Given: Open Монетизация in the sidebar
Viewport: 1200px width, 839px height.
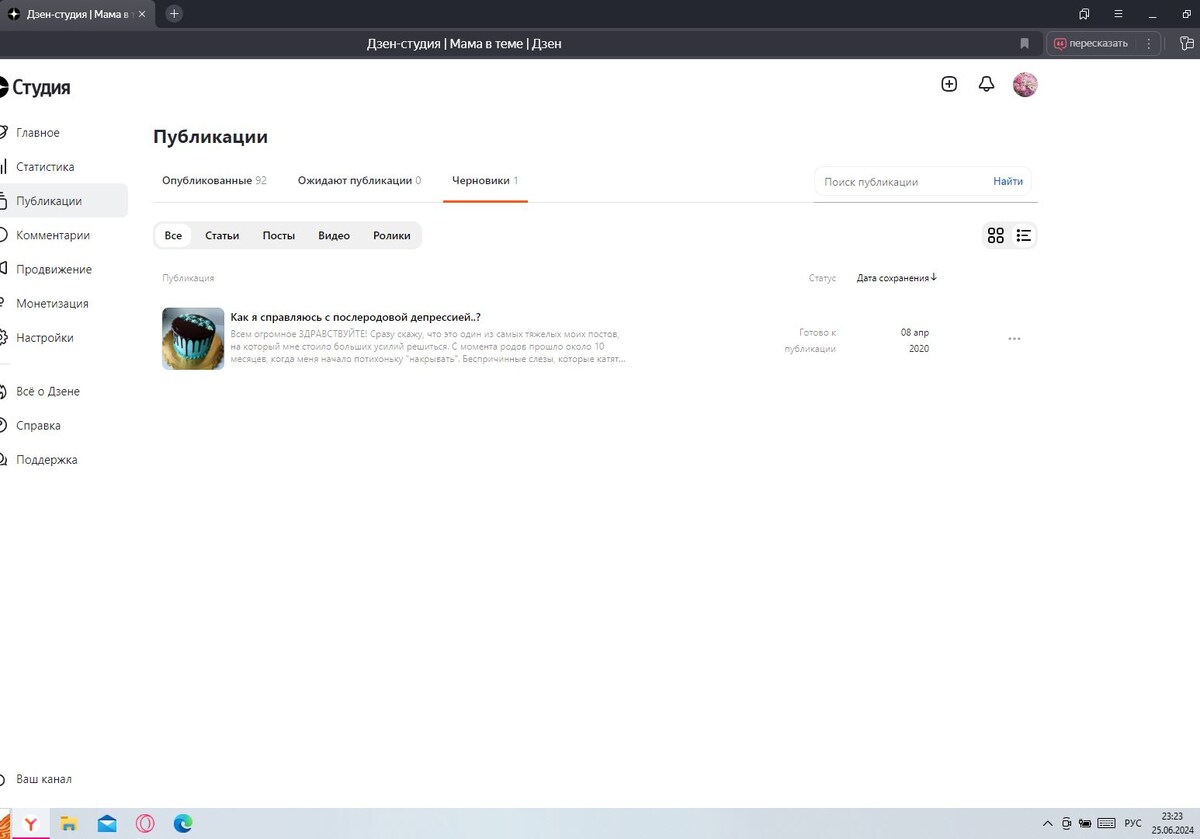Looking at the screenshot, I should point(52,303).
